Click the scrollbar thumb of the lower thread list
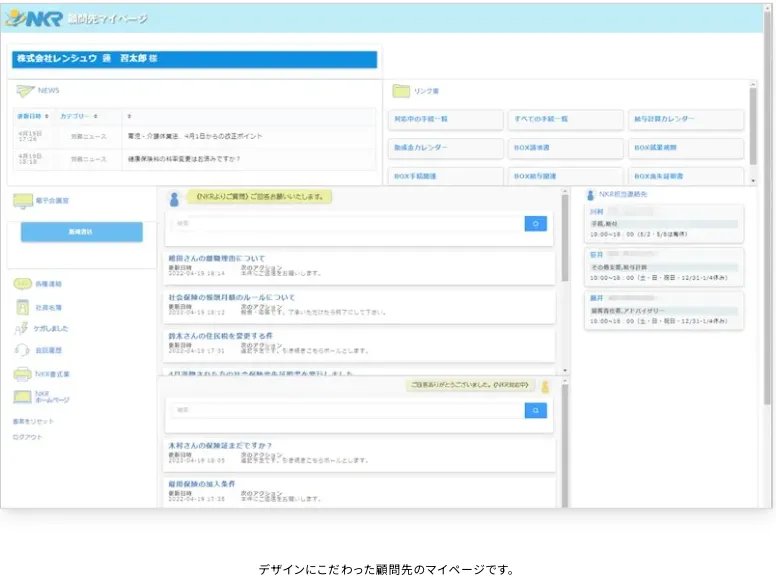Image resolution: width=776 pixels, height=587 pixels. tap(565, 446)
